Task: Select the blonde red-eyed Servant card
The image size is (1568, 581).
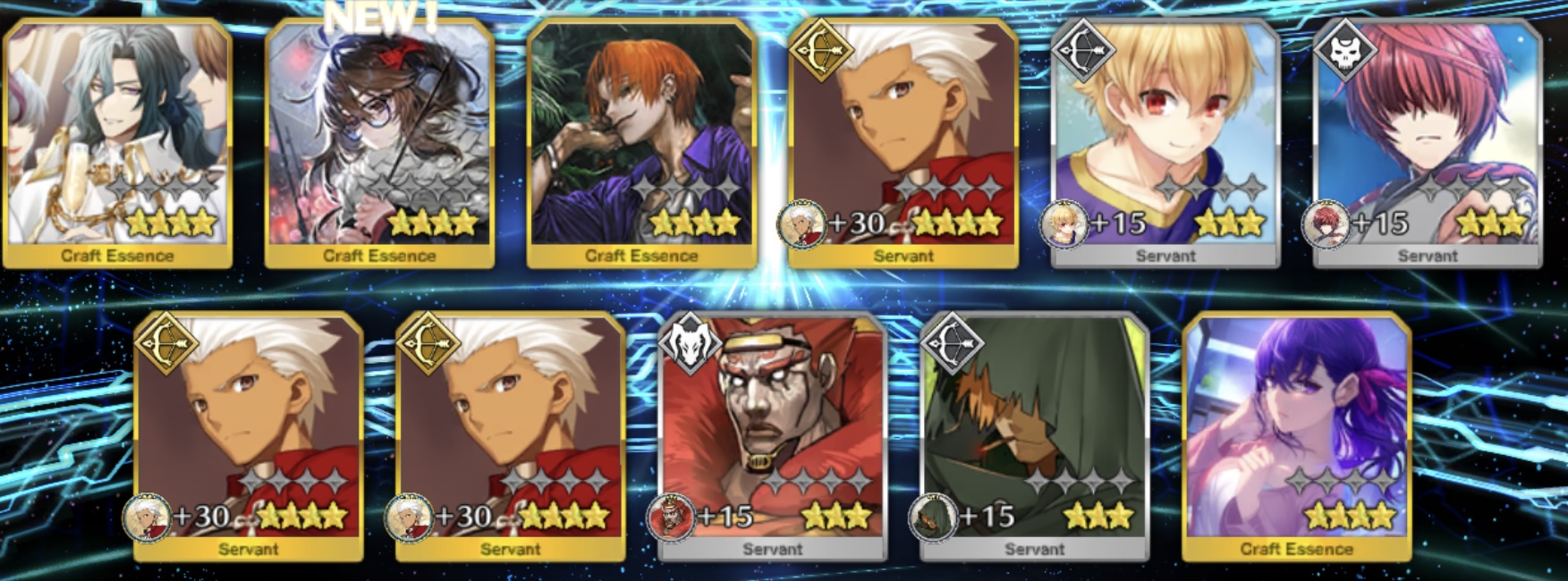Action: tap(1165, 143)
